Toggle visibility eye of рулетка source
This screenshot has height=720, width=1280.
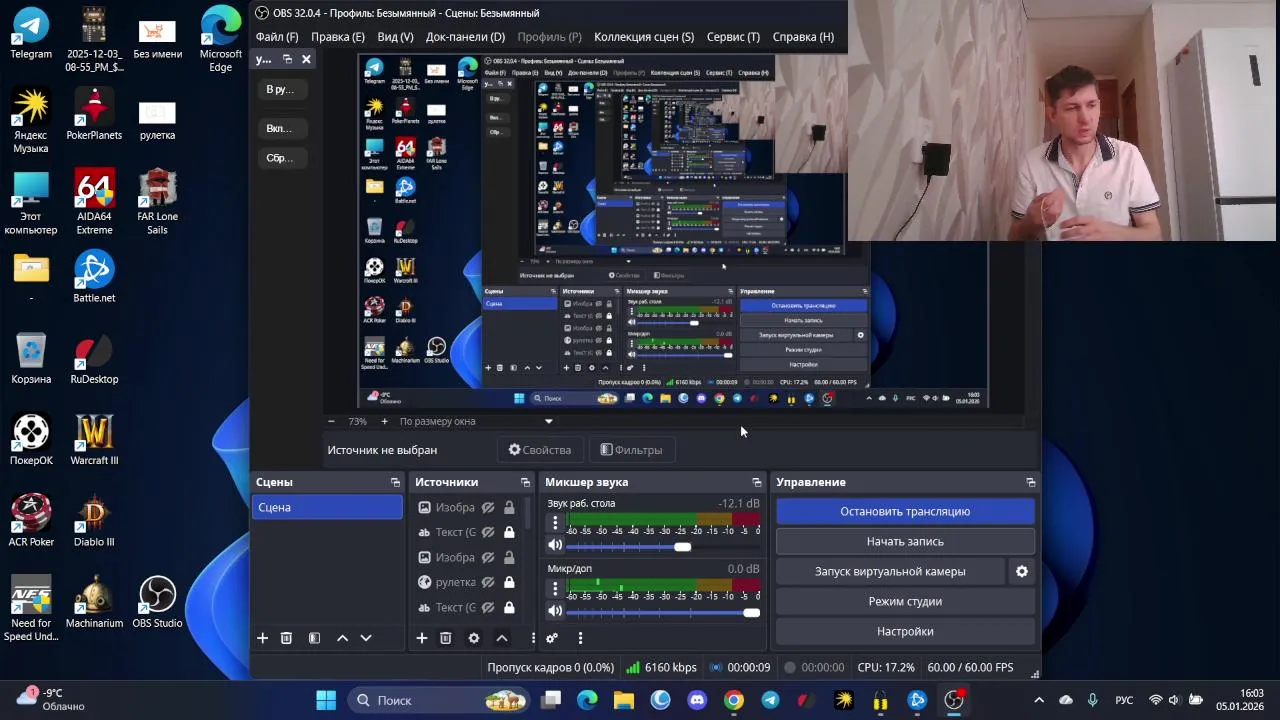point(488,582)
